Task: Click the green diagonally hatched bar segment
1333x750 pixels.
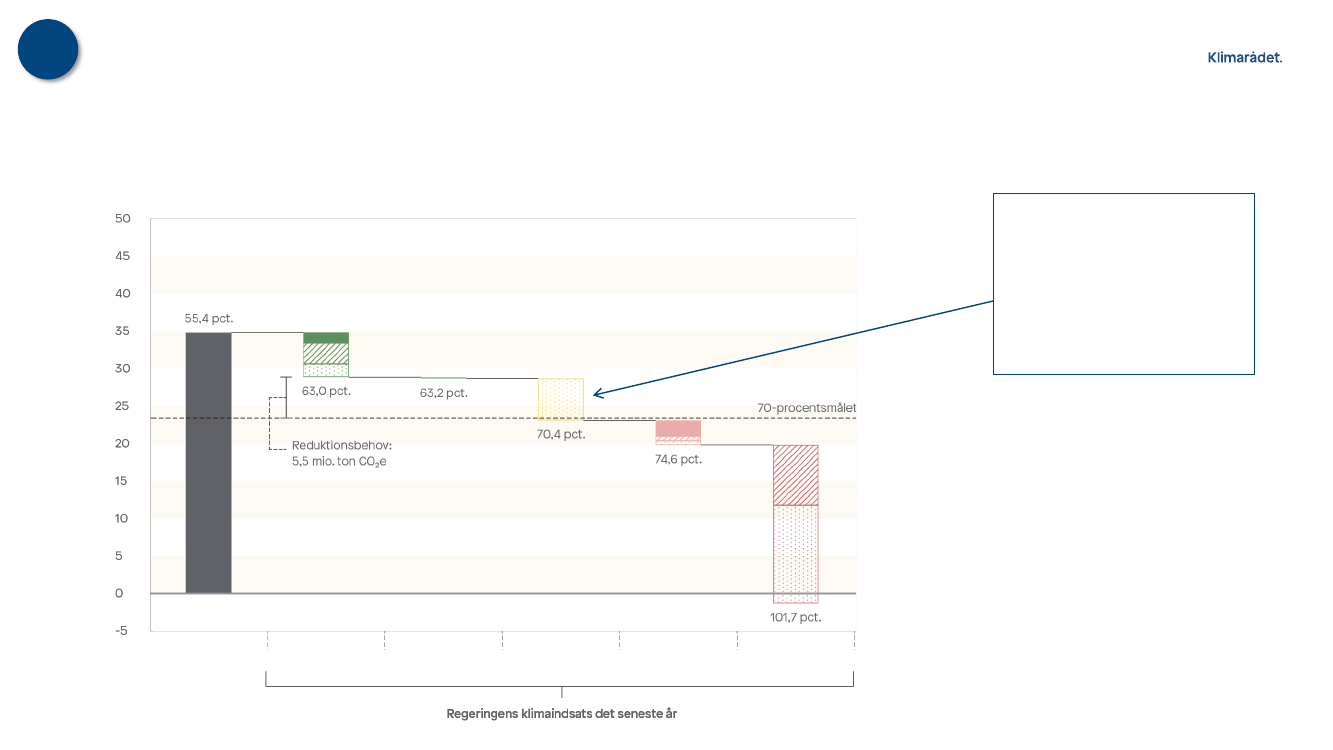Action: pyautogui.click(x=326, y=353)
